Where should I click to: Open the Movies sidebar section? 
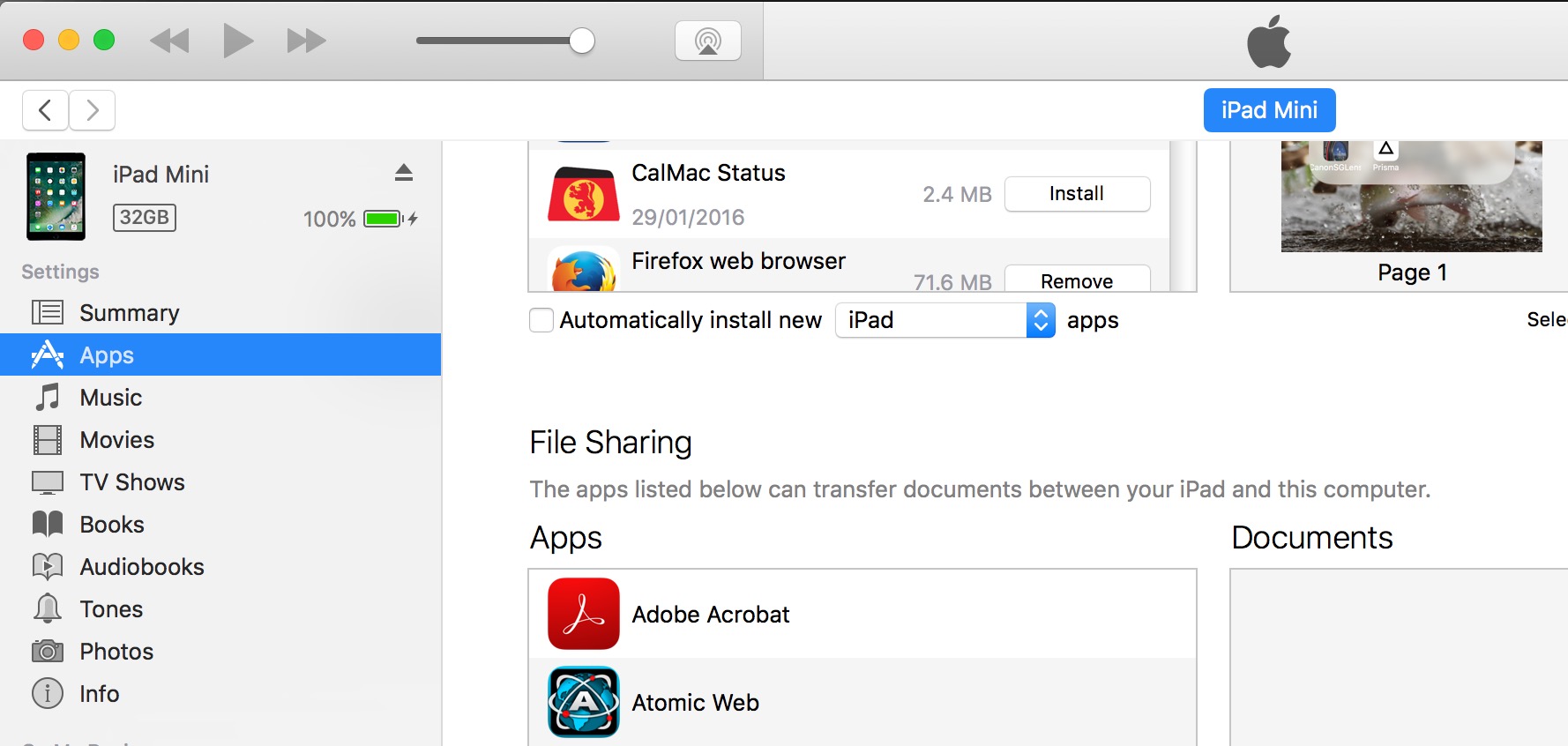(220, 440)
